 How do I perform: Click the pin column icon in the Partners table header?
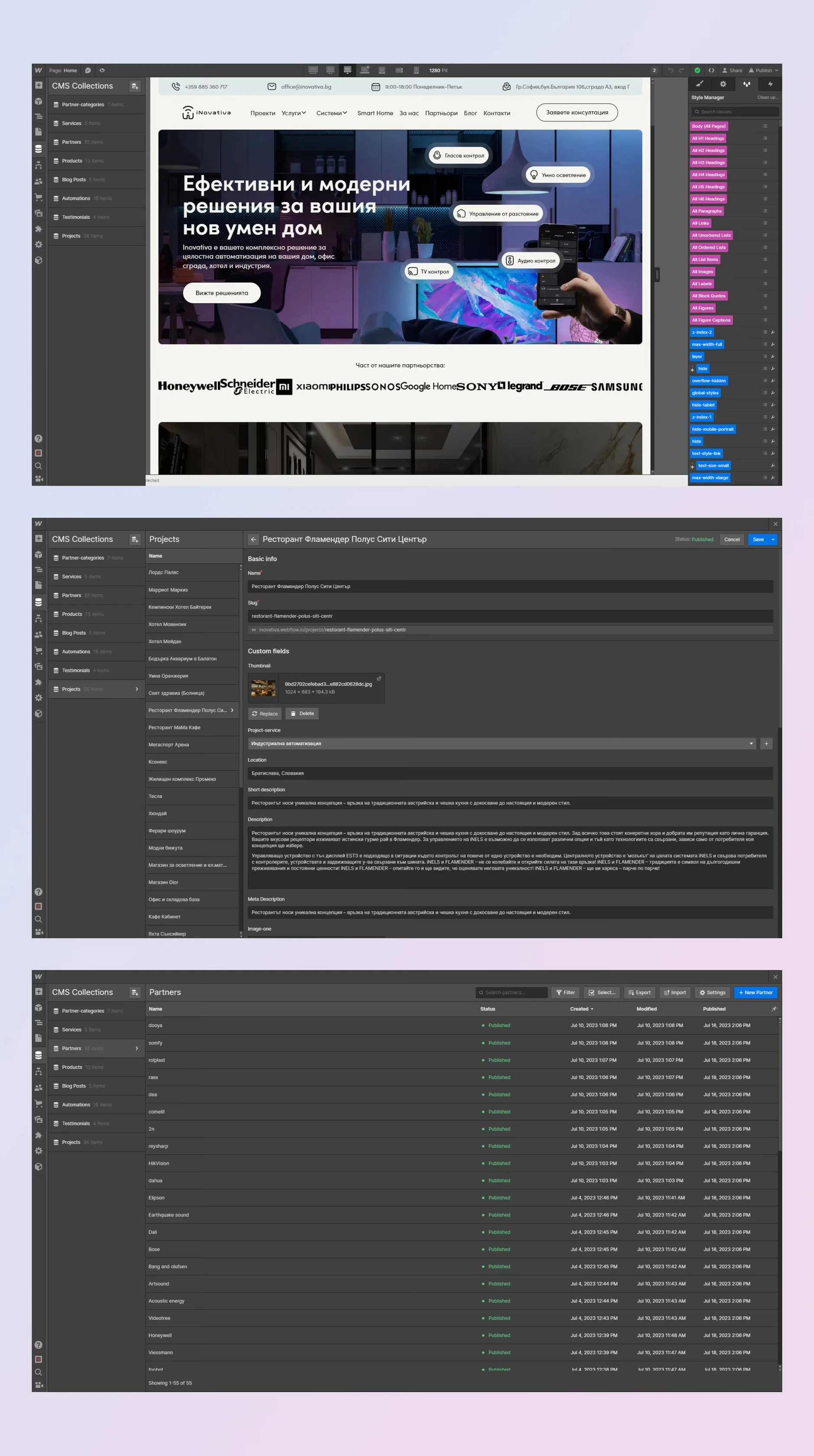coord(774,1009)
